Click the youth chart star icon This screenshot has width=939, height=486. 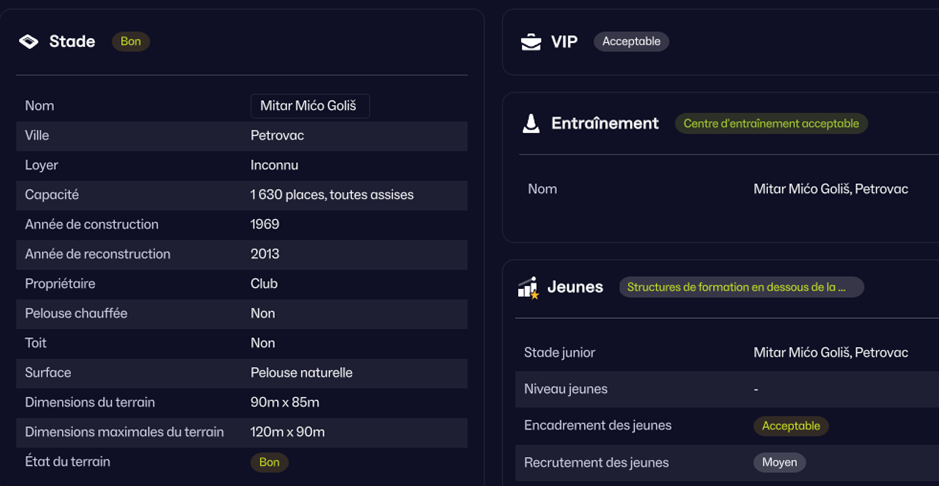tap(528, 288)
